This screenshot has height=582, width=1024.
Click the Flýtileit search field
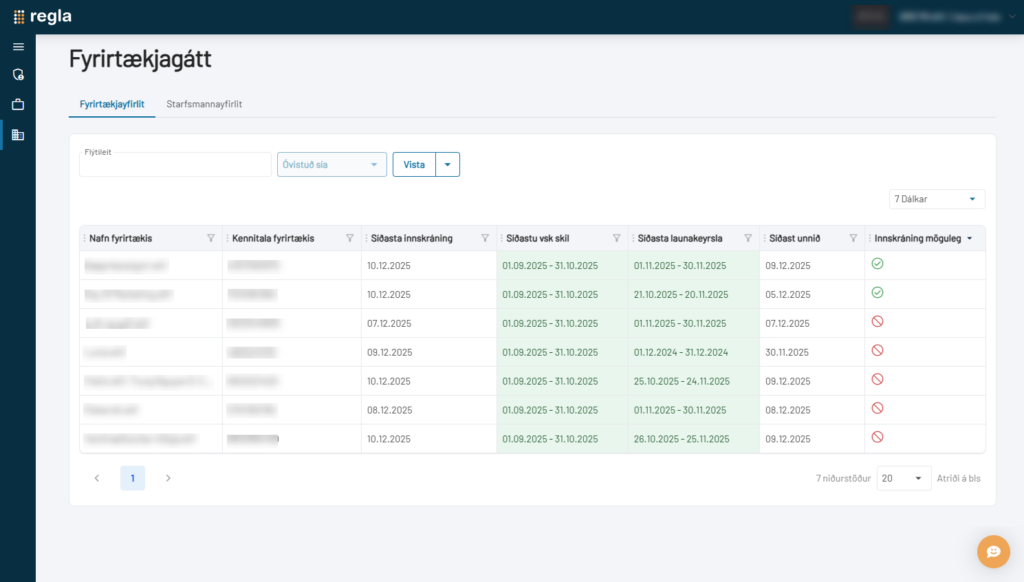tap(175, 165)
